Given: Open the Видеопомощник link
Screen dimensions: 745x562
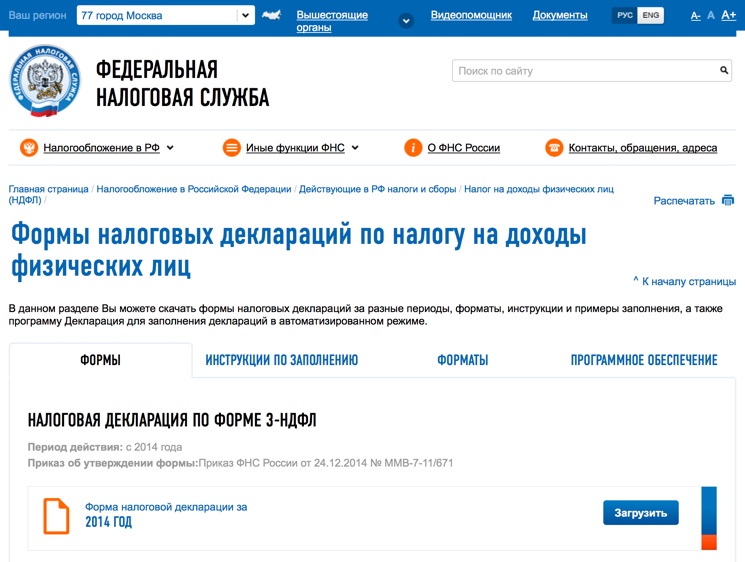Looking at the screenshot, I should [471, 15].
